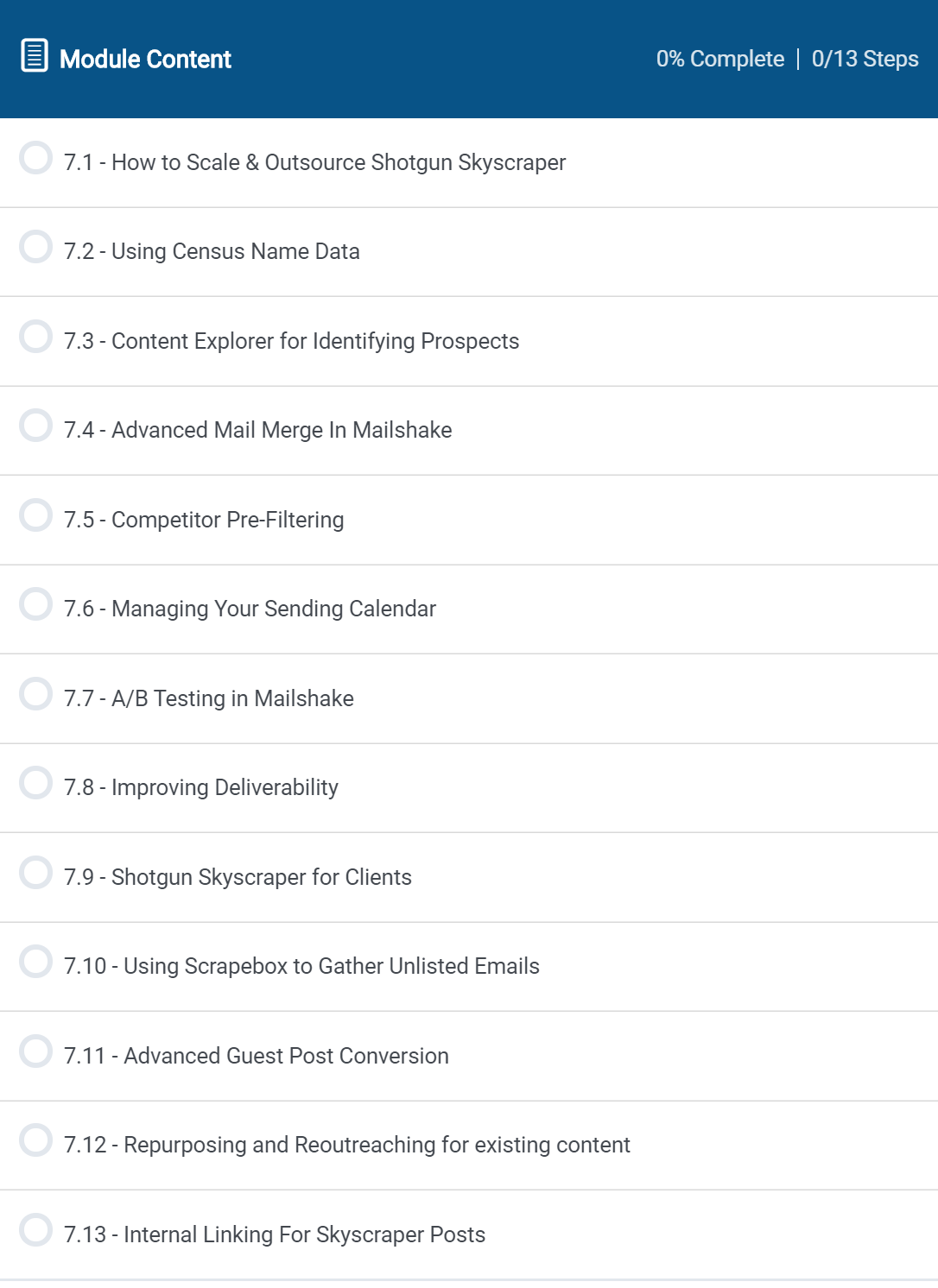Open lesson 7.1 How to Scale & Outsource

tap(314, 163)
